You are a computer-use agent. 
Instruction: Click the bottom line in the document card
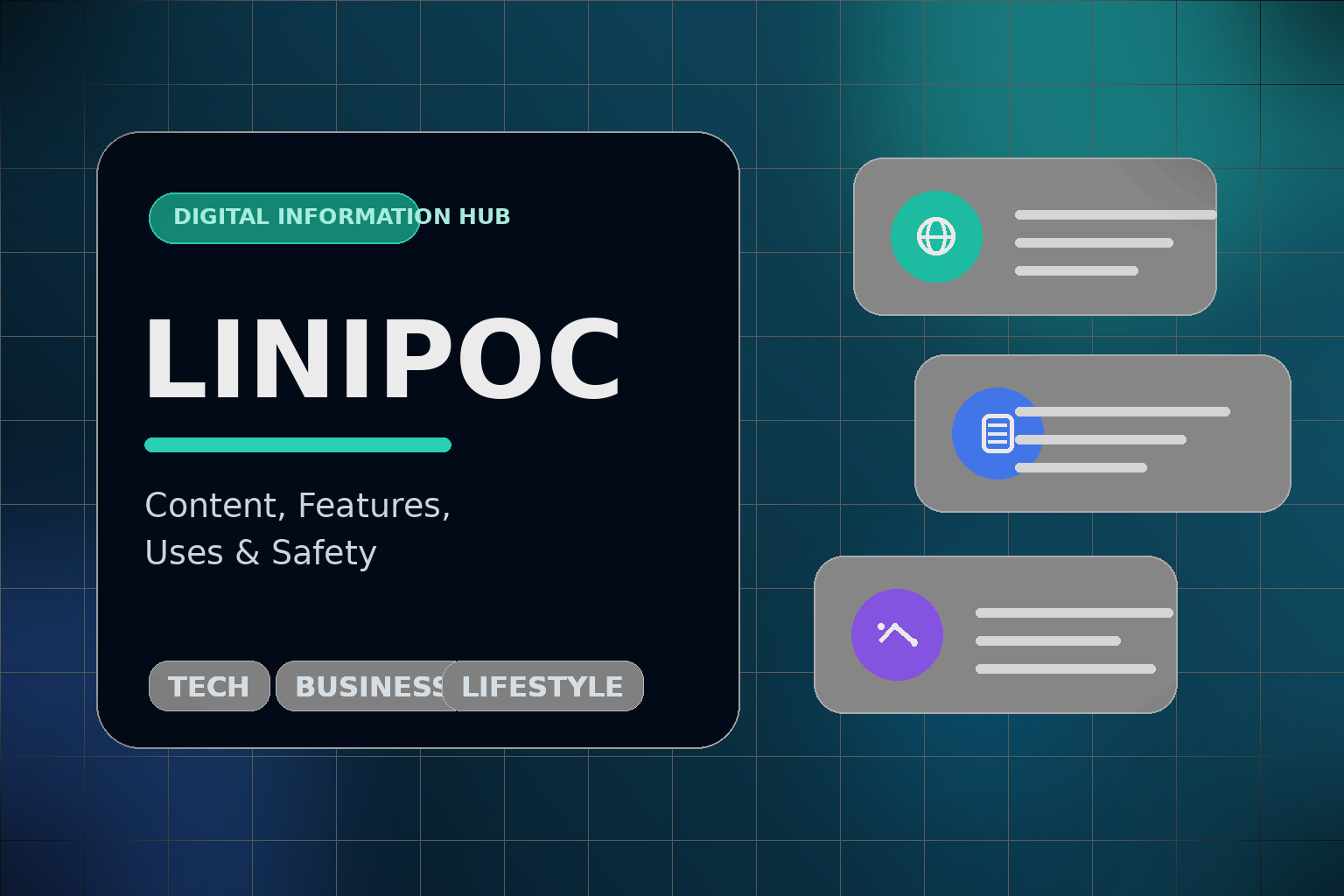click(x=1081, y=468)
